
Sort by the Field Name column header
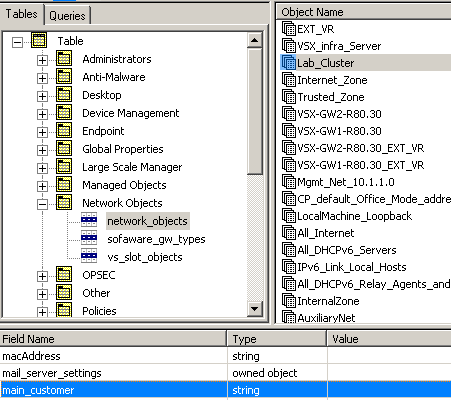[113, 339]
